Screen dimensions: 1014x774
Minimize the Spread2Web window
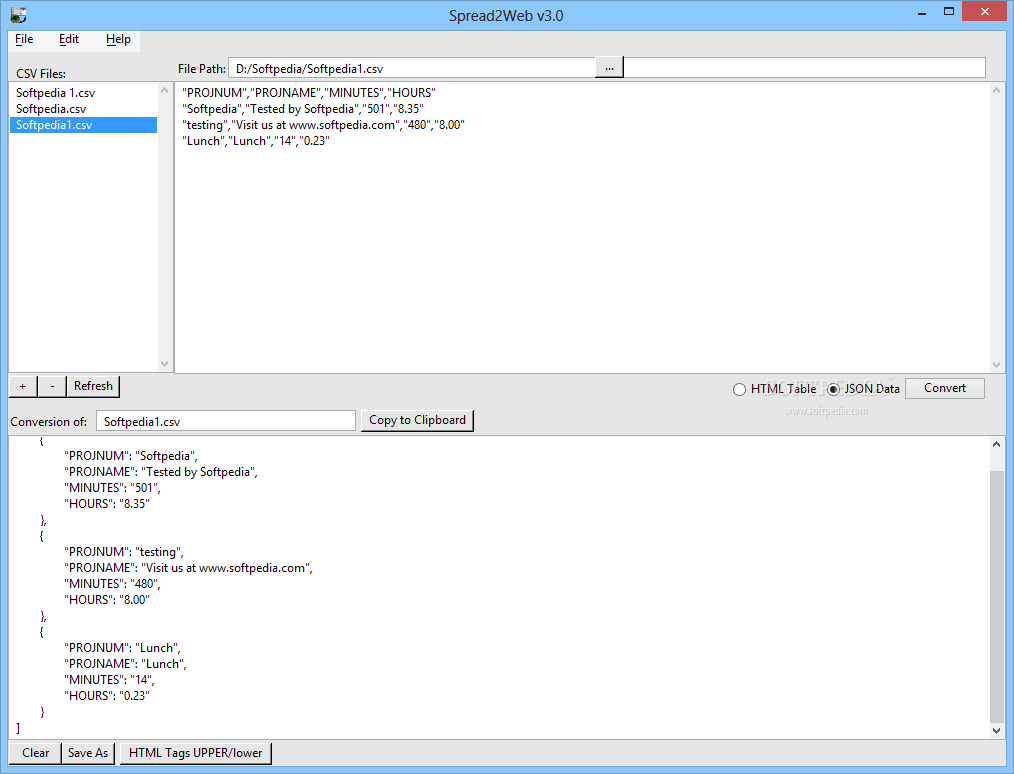(x=922, y=13)
